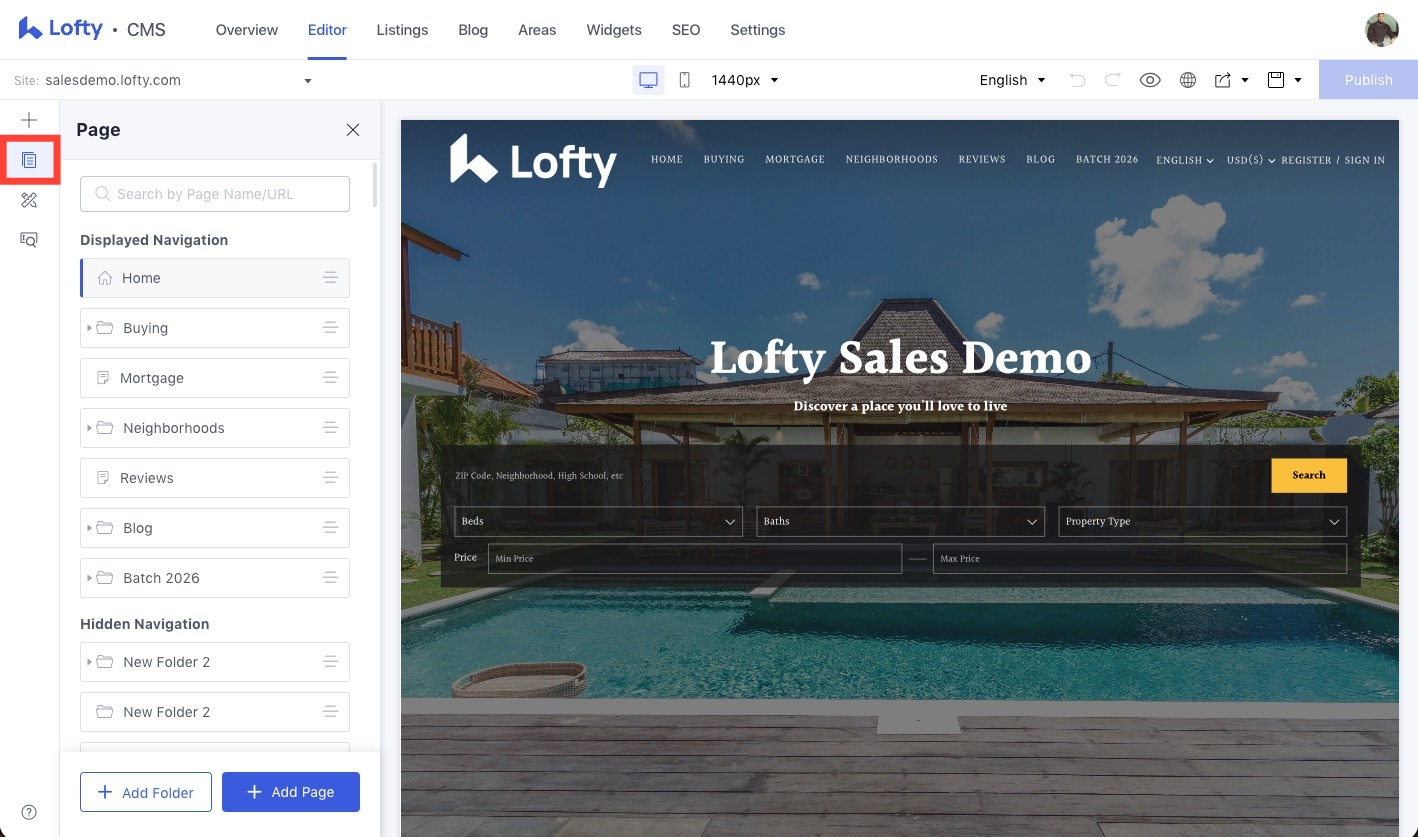Click the globe domain icon

[x=1188, y=80]
